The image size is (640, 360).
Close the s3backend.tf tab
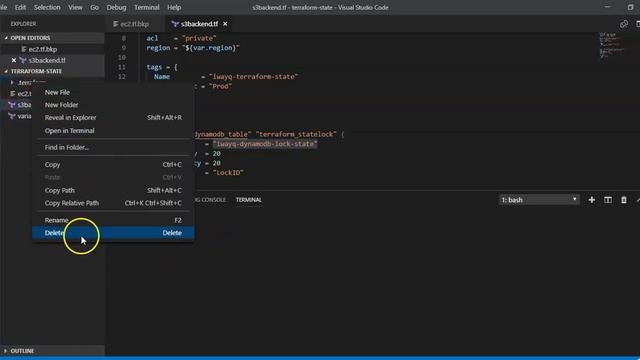point(225,24)
